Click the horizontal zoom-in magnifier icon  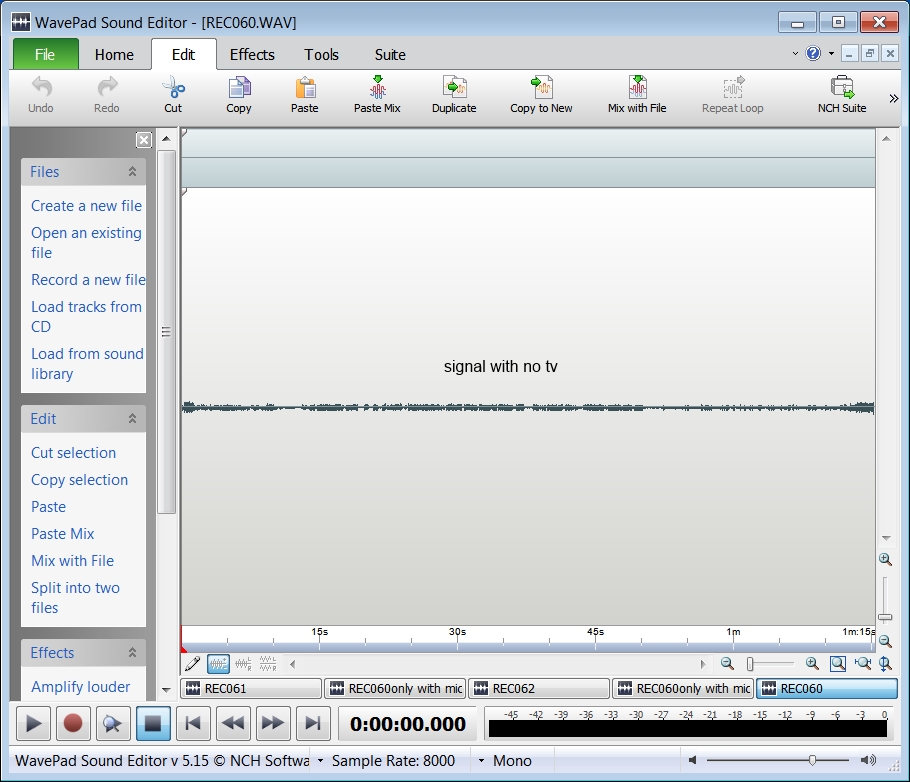pyautogui.click(x=812, y=664)
